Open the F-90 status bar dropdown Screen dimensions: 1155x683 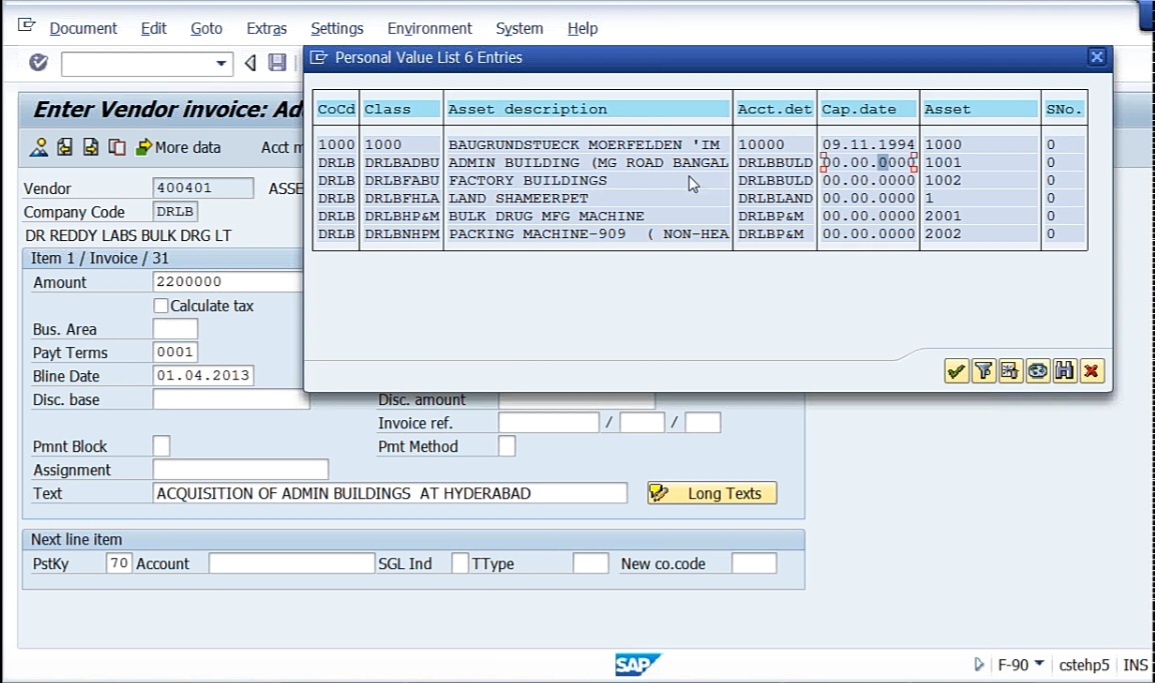point(1039,664)
